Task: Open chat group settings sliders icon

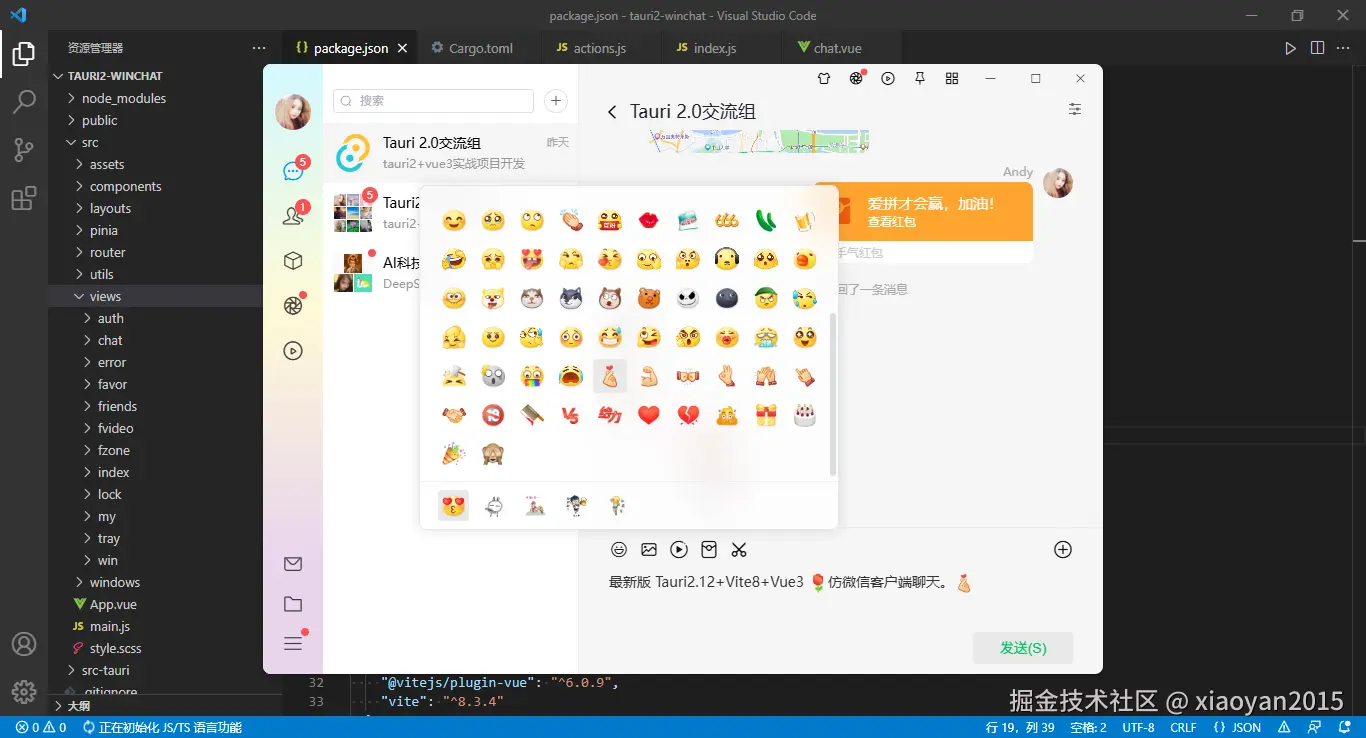Action: pos(1075,109)
